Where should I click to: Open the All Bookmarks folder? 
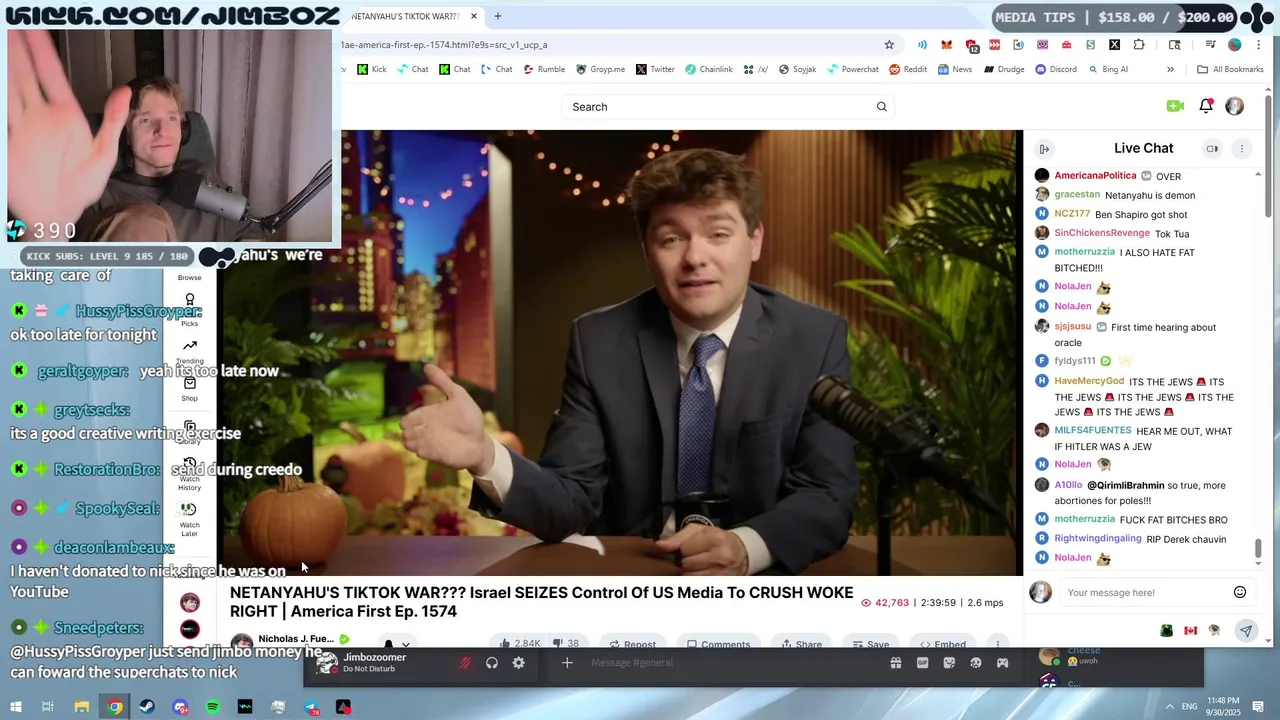tap(1231, 70)
